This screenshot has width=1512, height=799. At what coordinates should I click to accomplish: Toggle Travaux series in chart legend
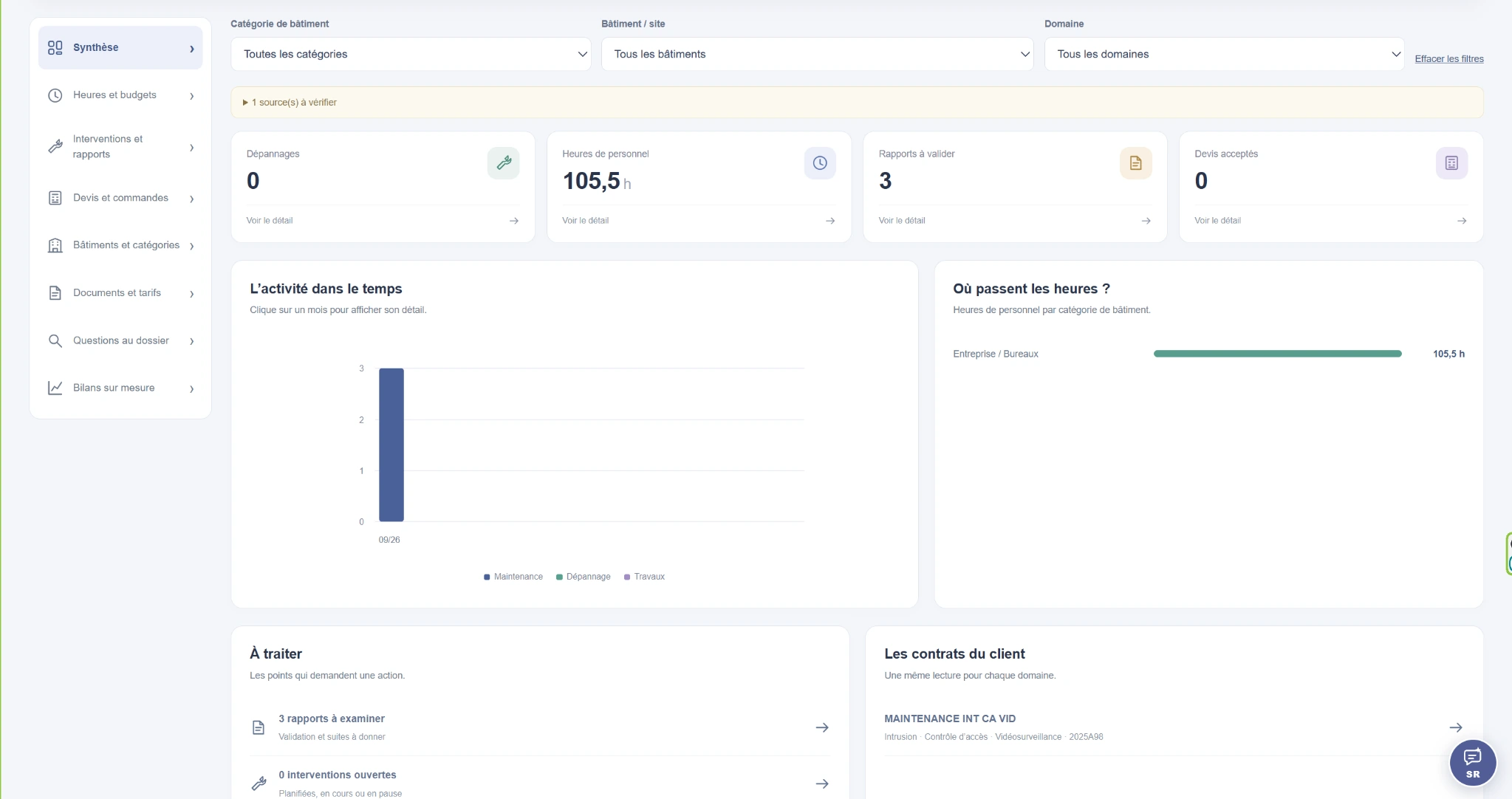[x=644, y=577]
